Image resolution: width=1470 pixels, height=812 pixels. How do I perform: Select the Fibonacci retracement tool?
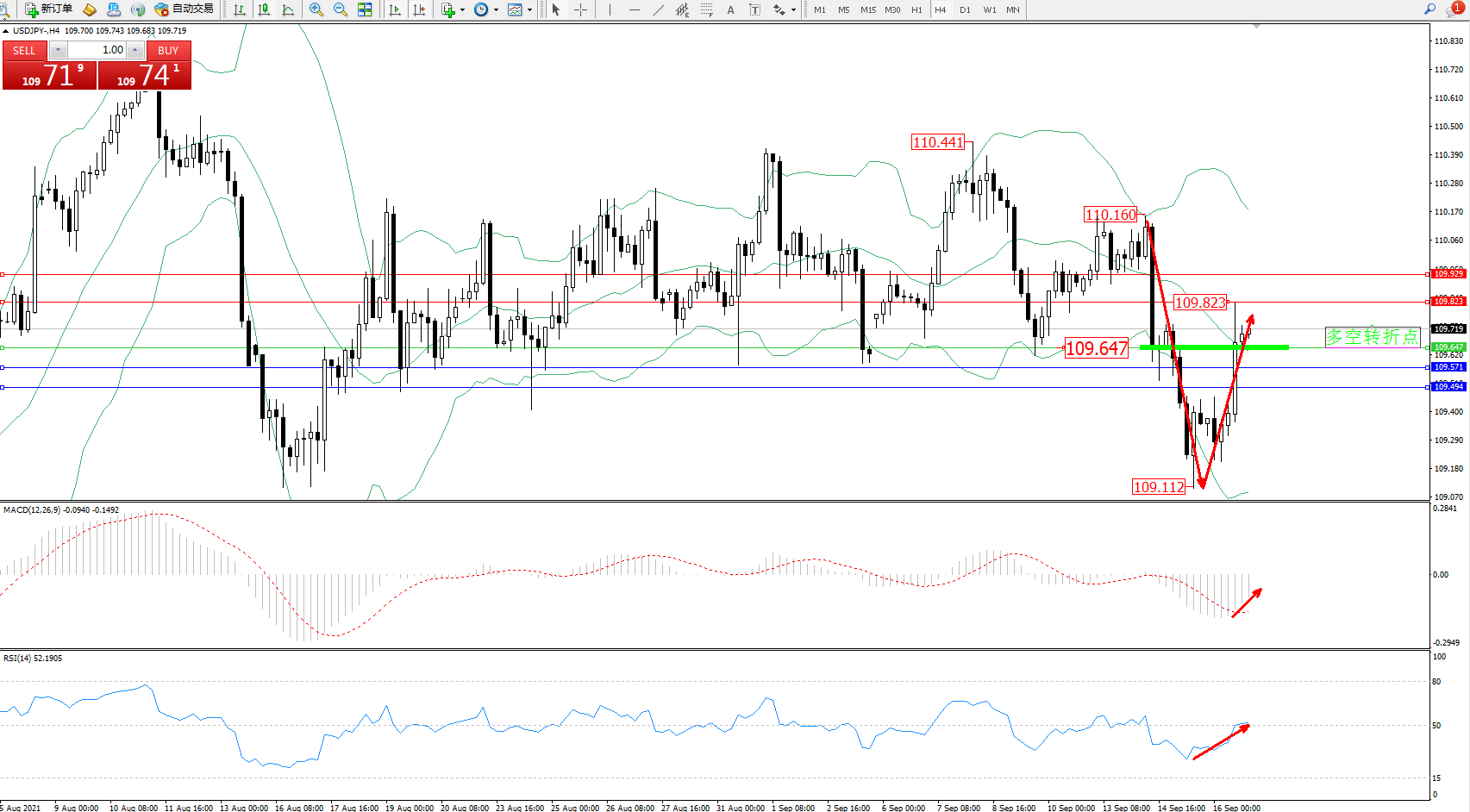point(706,9)
